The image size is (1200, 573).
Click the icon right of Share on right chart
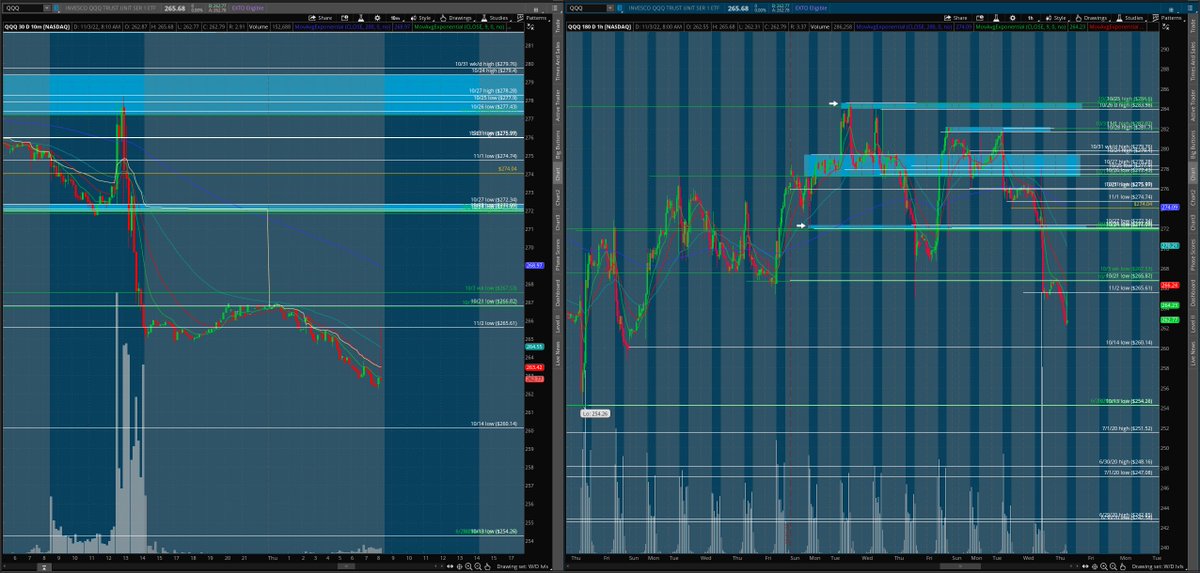[x=980, y=18]
